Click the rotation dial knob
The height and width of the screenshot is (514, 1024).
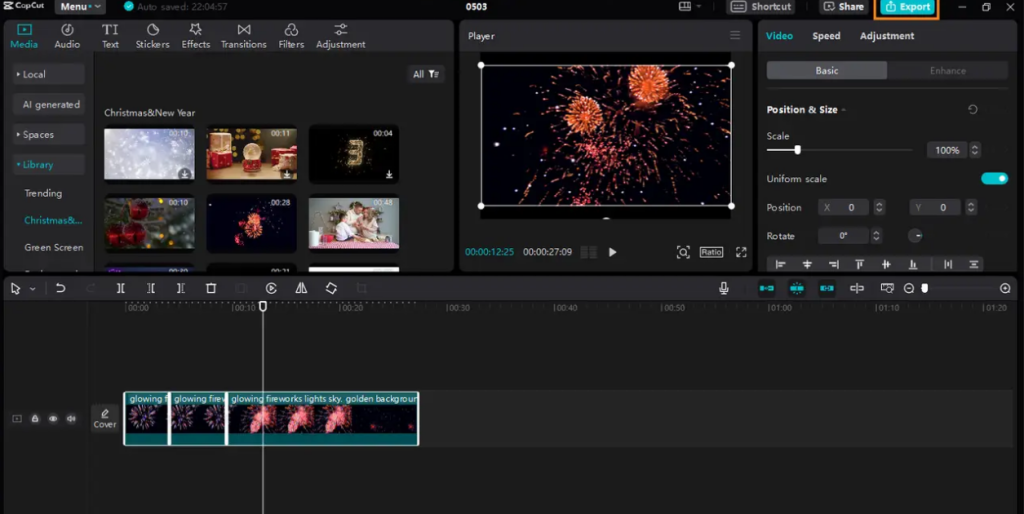point(915,236)
